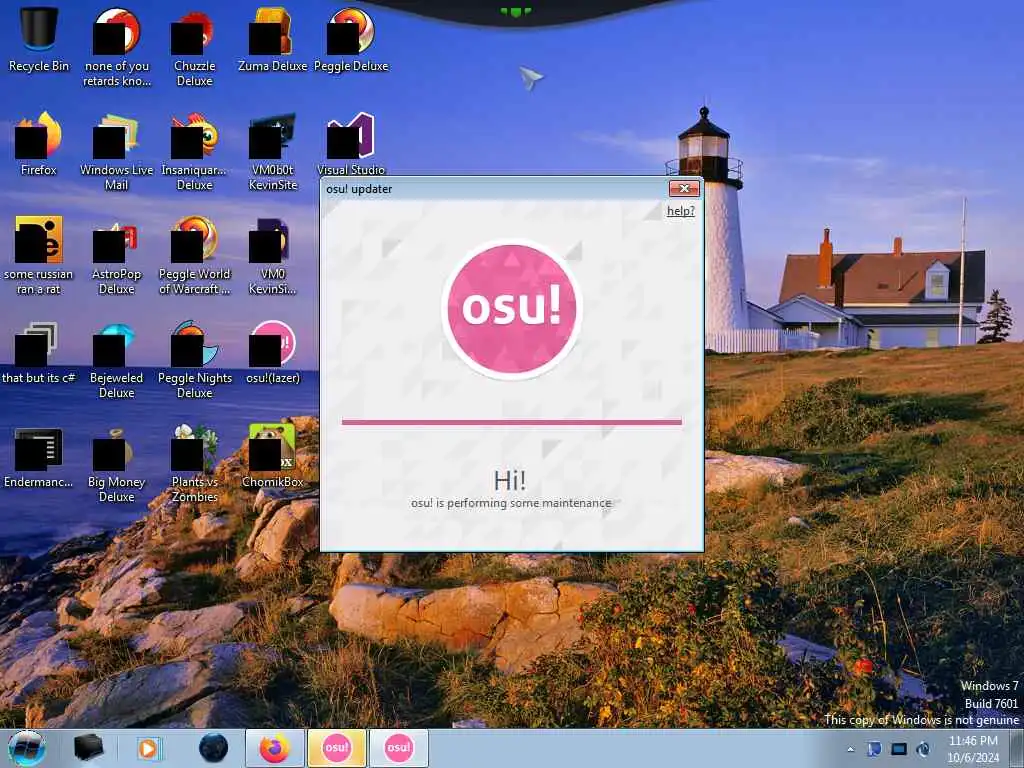Select the VM0b0t KevinSite desktop icon
The height and width of the screenshot is (768, 1024).
coord(272,152)
